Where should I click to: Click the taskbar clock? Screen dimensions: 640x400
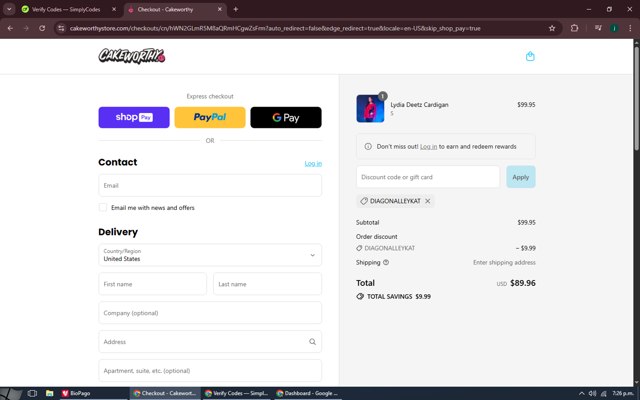point(623,393)
